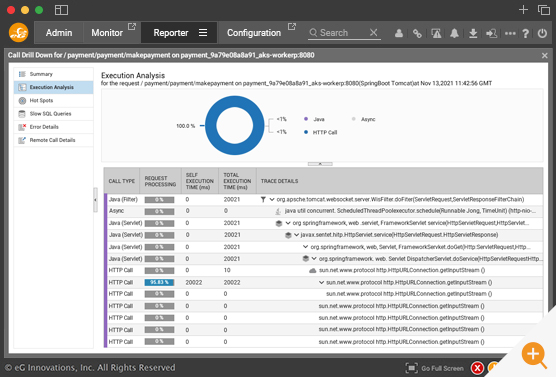
Task: Collapse the 95.83% HTTP Call trace node
Action: [x=321, y=283]
